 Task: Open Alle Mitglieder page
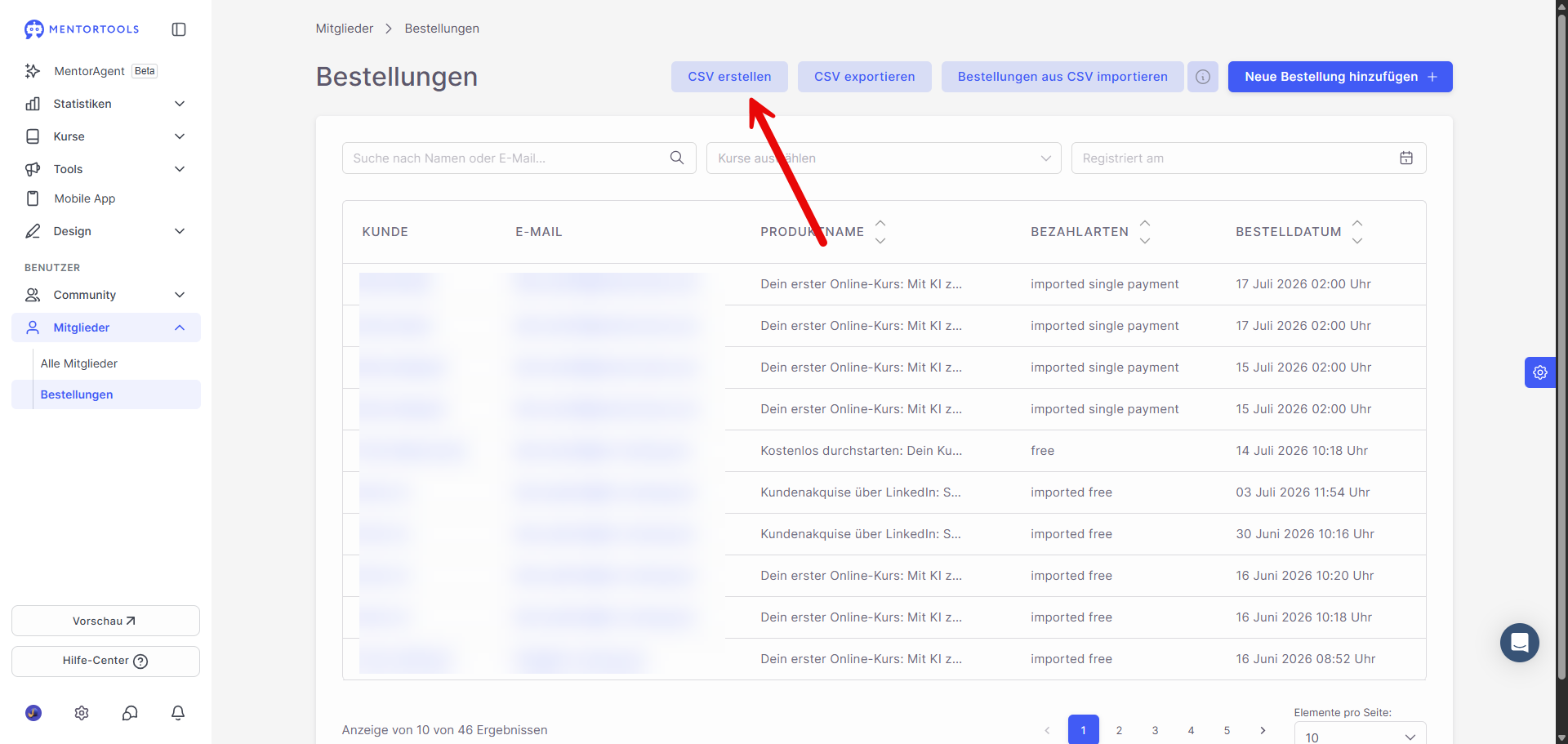tap(79, 363)
